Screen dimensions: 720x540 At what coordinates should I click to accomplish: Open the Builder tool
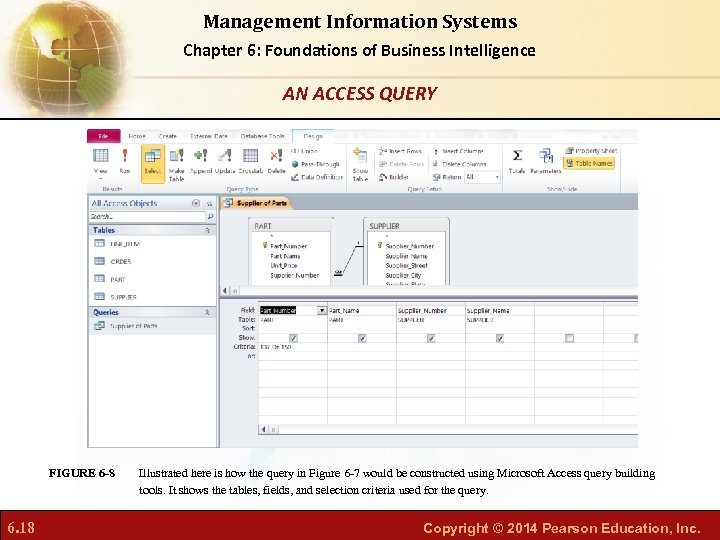[394, 177]
